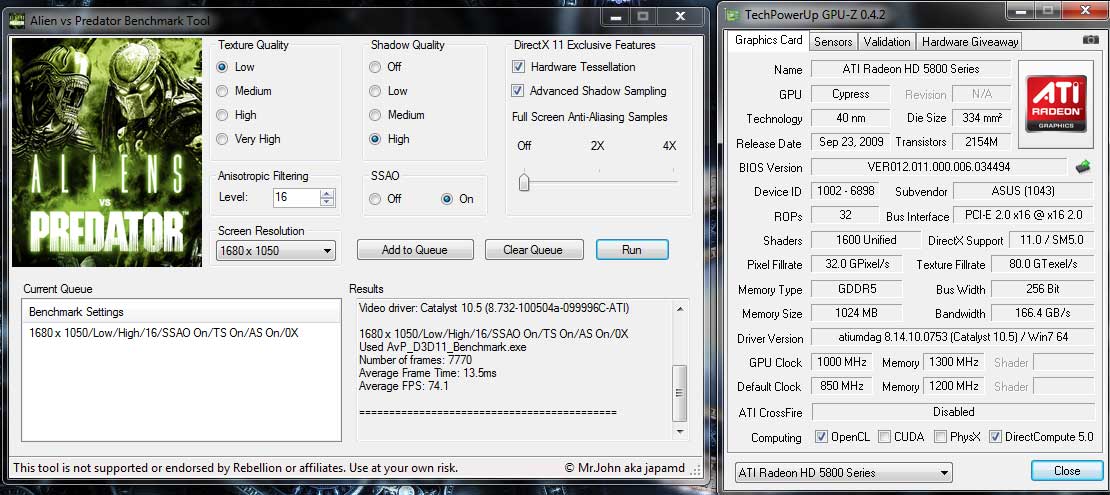Click the 4X mark on the anti-aliasing slider
Image resolution: width=1110 pixels, height=495 pixels.
click(x=670, y=146)
